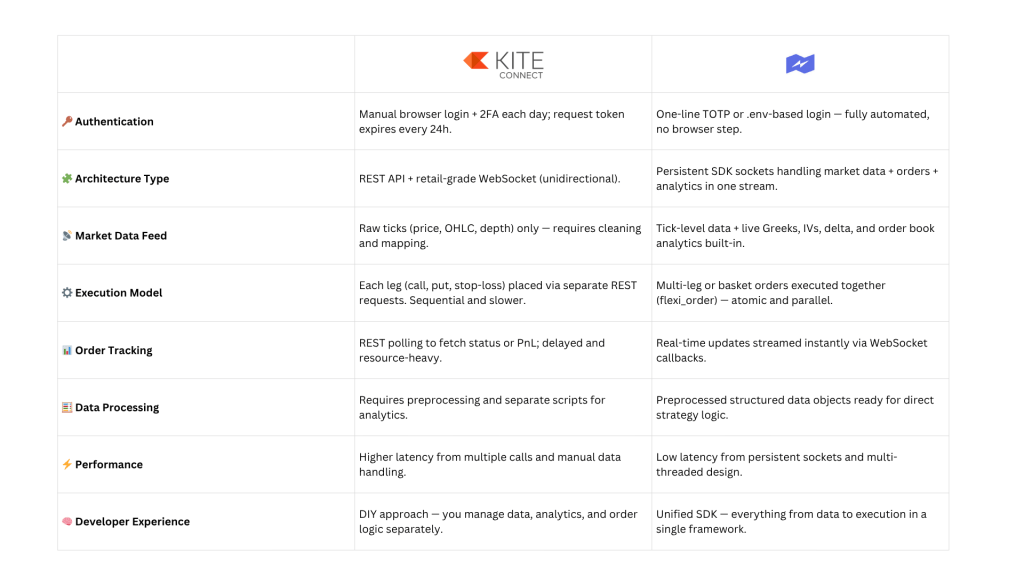
Task: Click the key icon beside Authentication
Action: pyautogui.click(x=67, y=122)
